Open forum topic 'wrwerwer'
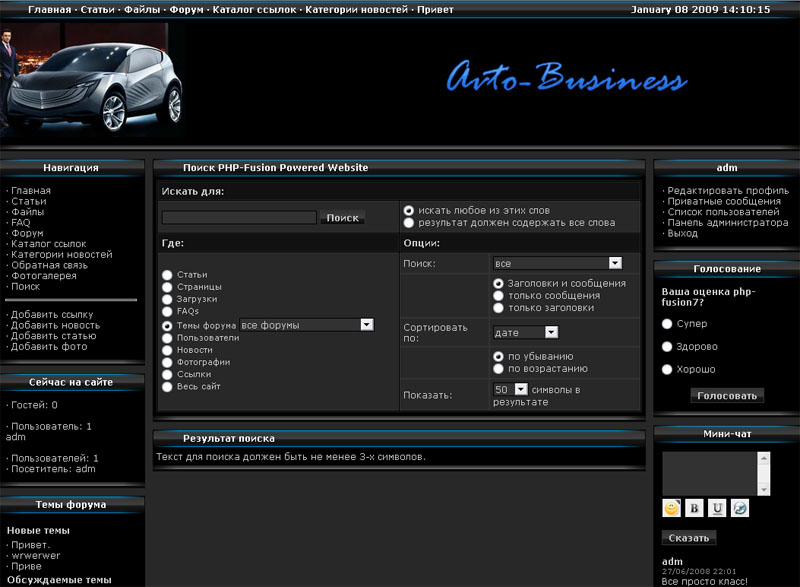Image resolution: width=800 pixels, height=587 pixels. point(36,556)
